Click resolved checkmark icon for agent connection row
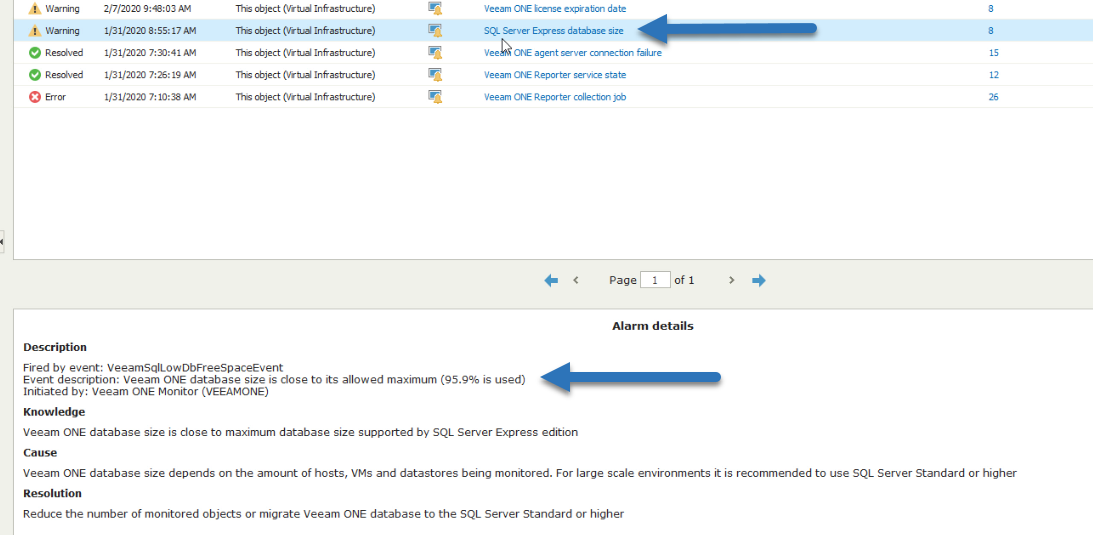1093x535 pixels. (x=35, y=53)
